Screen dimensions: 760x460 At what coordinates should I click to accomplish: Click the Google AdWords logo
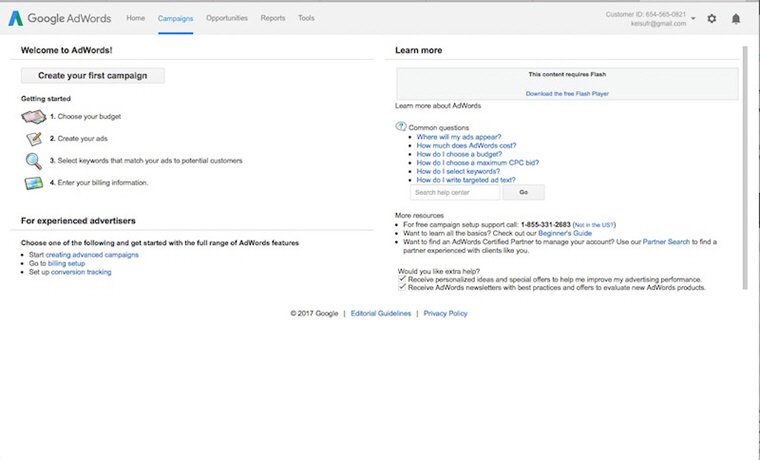click(60, 18)
